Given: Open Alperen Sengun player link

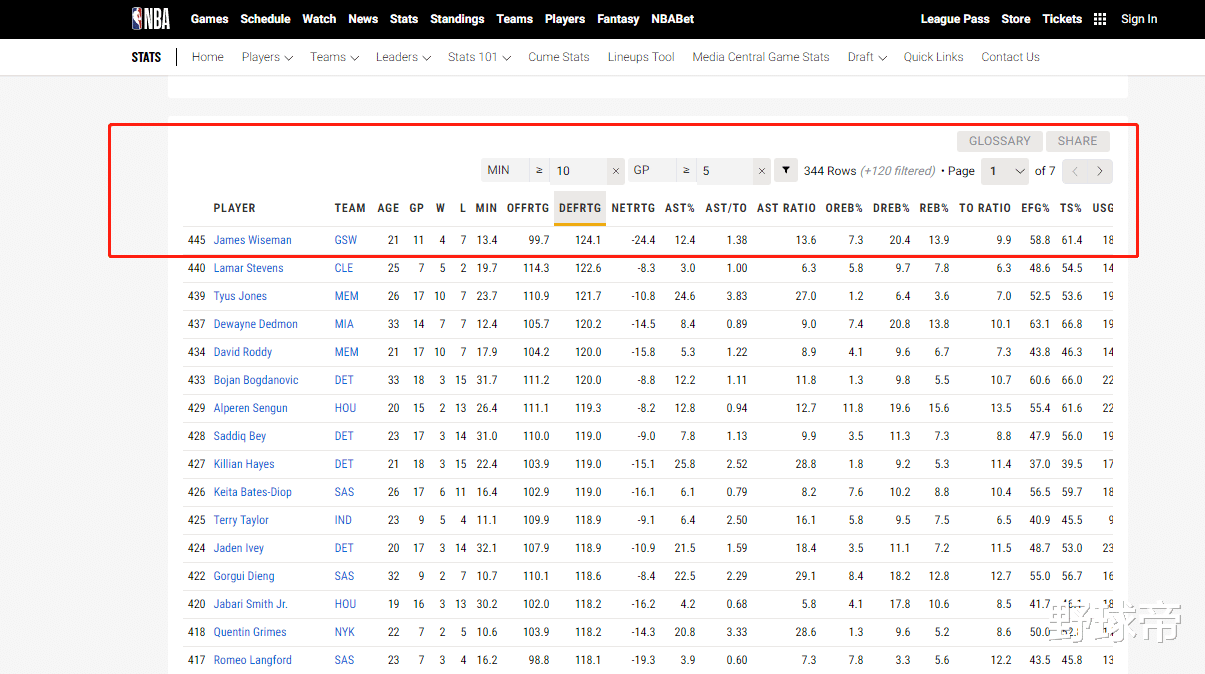Looking at the screenshot, I should [x=251, y=408].
